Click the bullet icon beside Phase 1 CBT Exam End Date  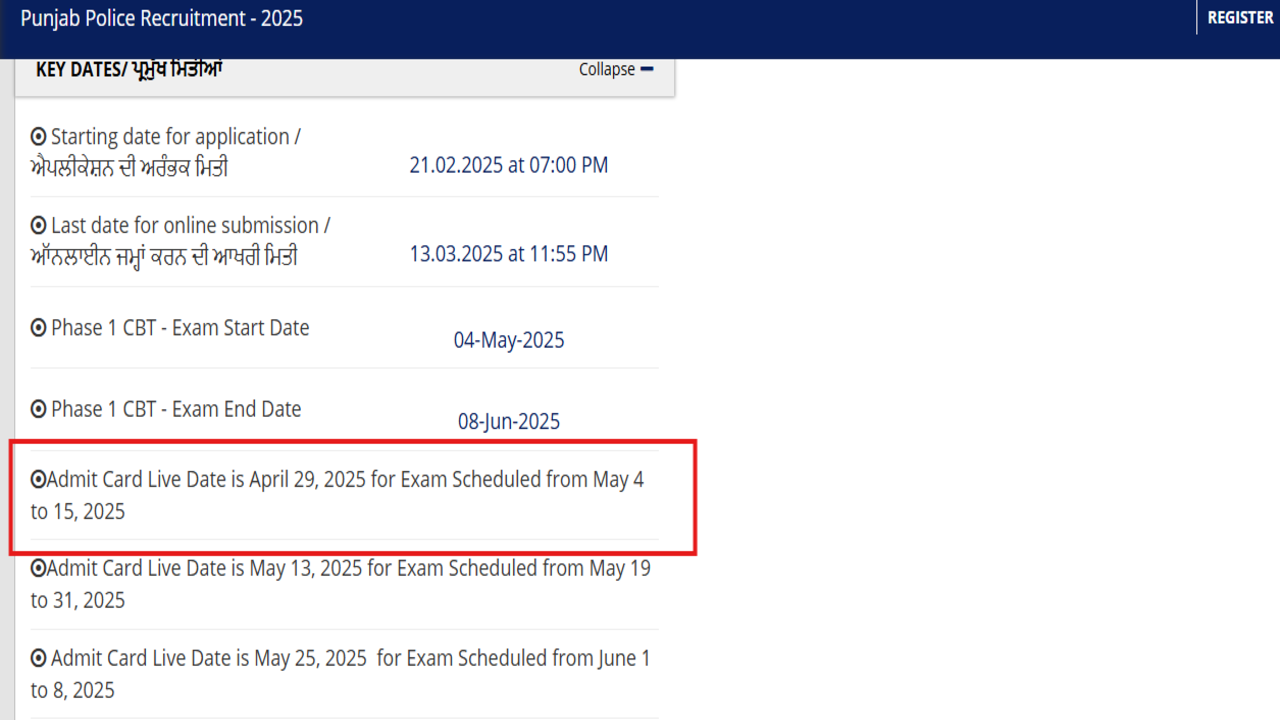tap(39, 409)
